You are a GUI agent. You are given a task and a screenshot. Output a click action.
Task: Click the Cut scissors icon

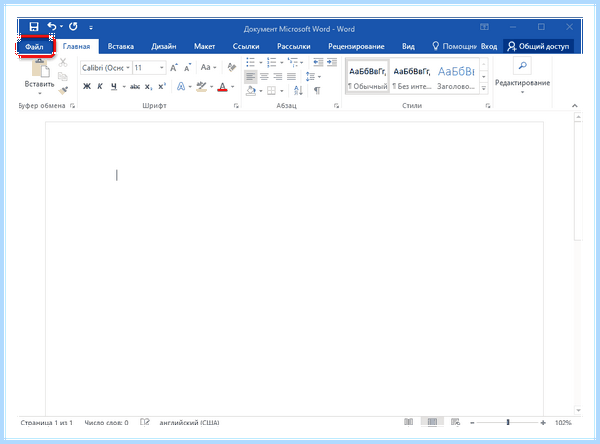click(x=63, y=62)
